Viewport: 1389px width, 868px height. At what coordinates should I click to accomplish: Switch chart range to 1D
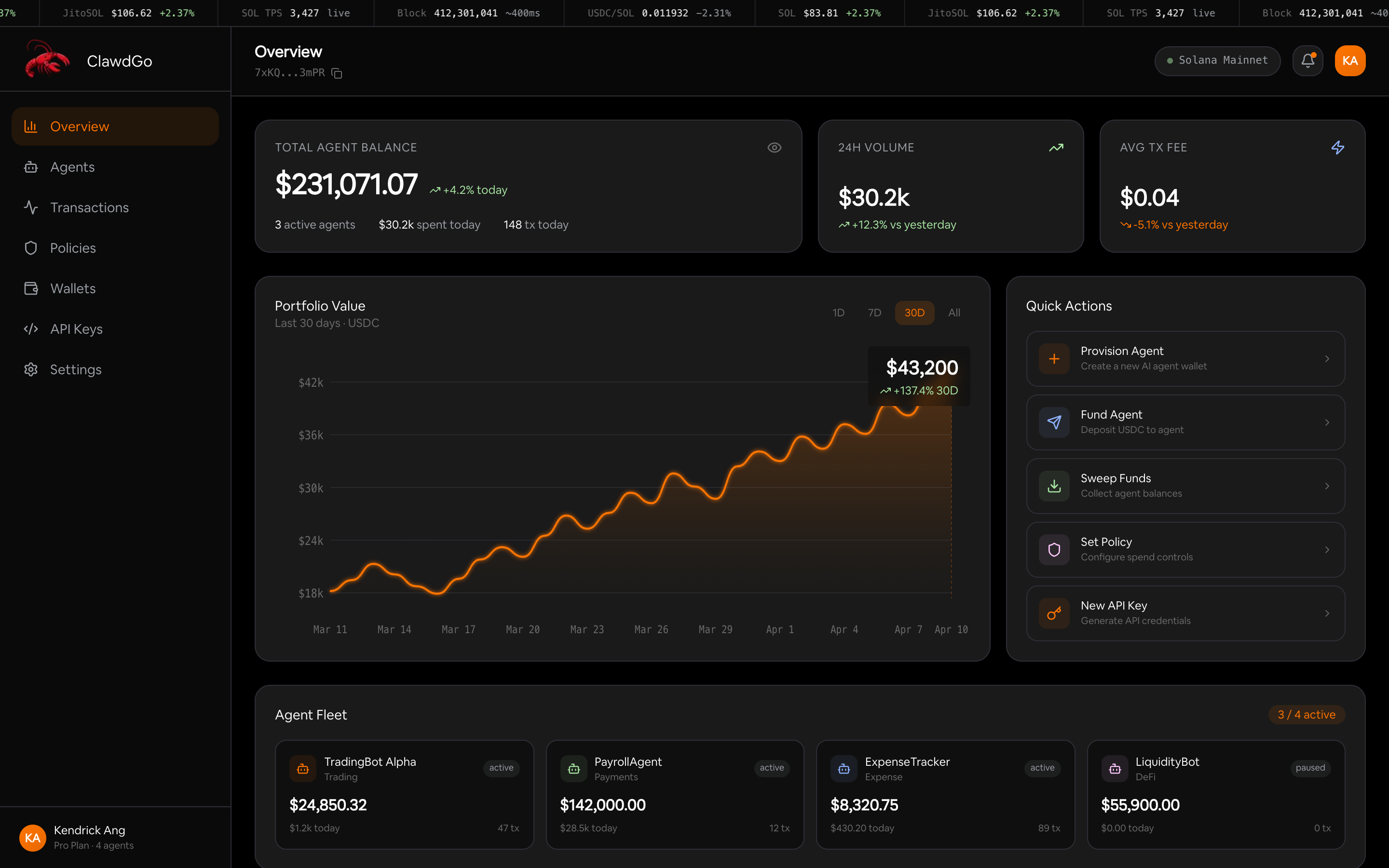pos(838,313)
